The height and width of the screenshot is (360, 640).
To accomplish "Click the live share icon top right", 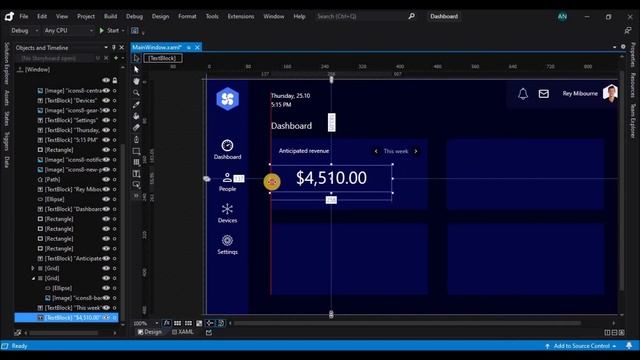I will (x=628, y=31).
